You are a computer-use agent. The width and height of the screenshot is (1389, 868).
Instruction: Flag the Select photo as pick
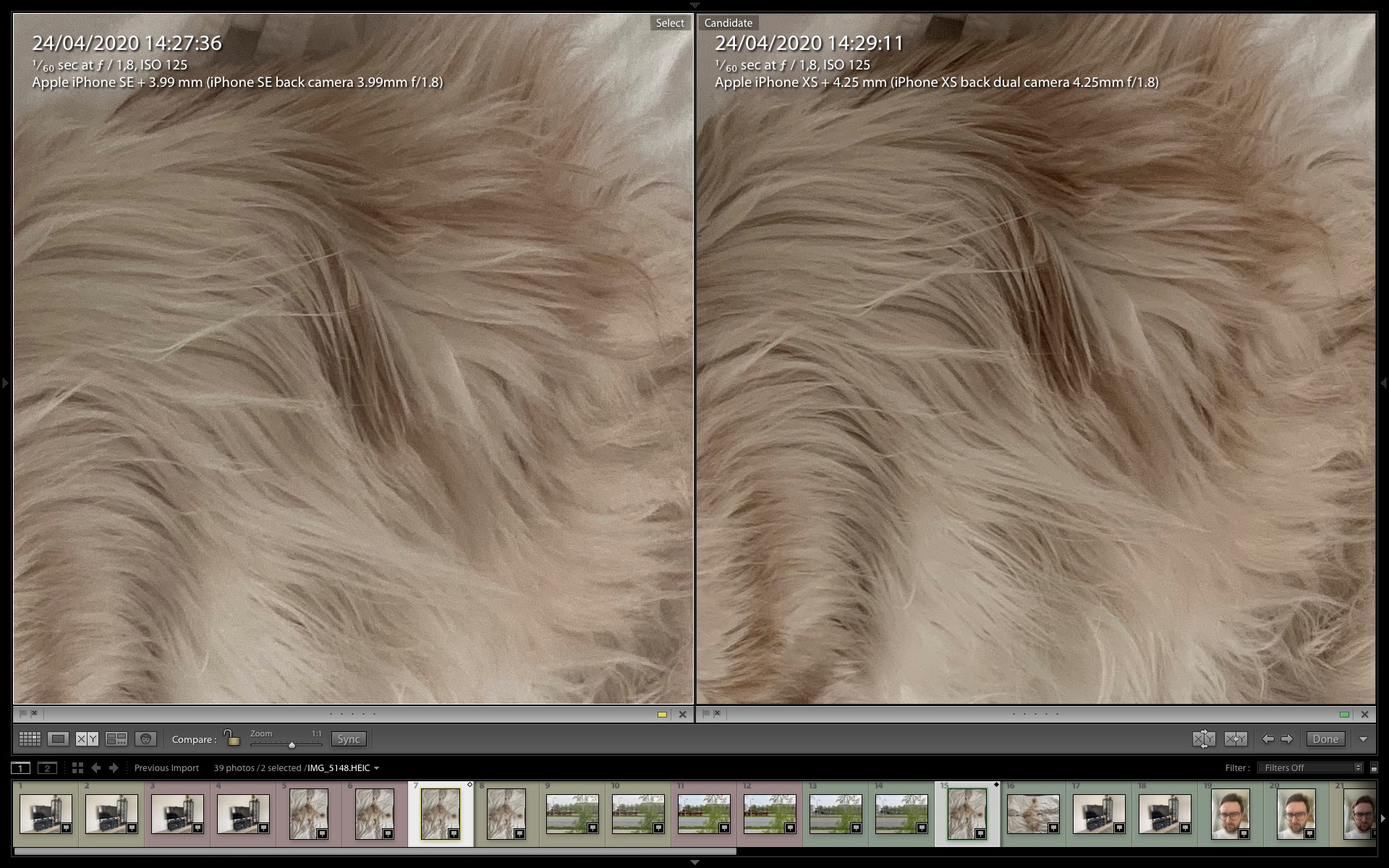(x=23, y=713)
